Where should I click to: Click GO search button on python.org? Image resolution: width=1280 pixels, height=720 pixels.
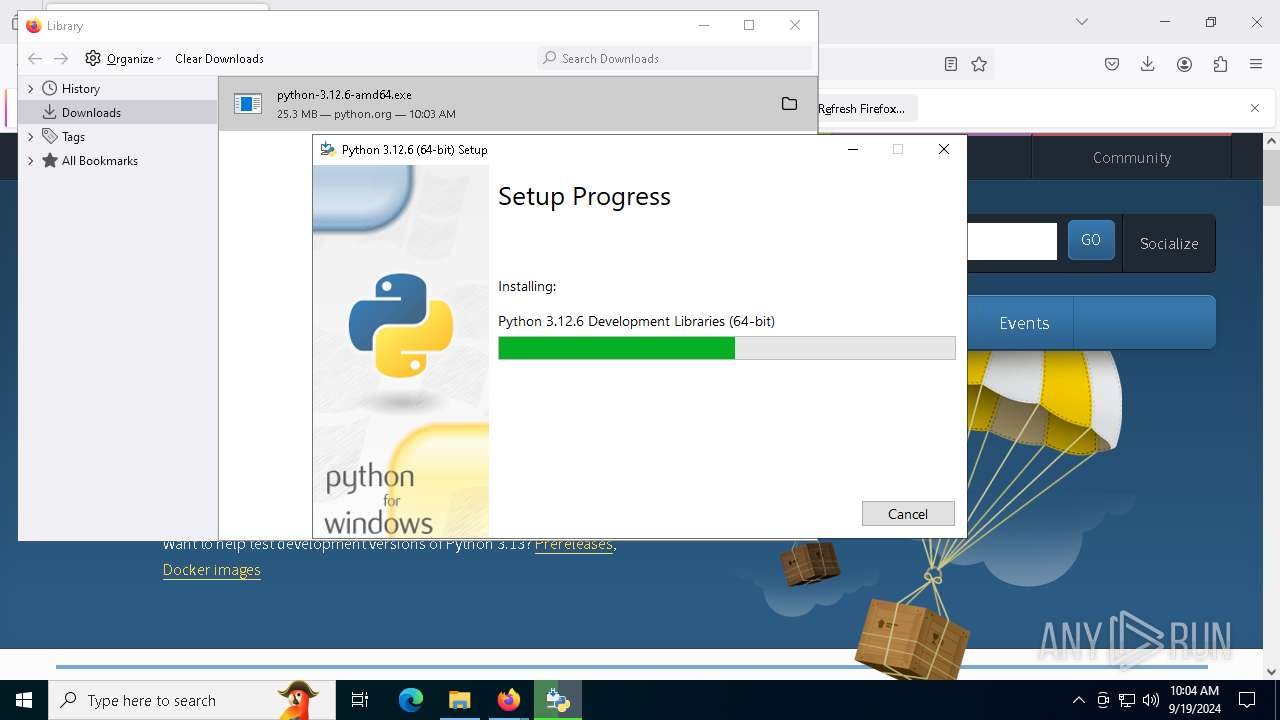[1091, 240]
